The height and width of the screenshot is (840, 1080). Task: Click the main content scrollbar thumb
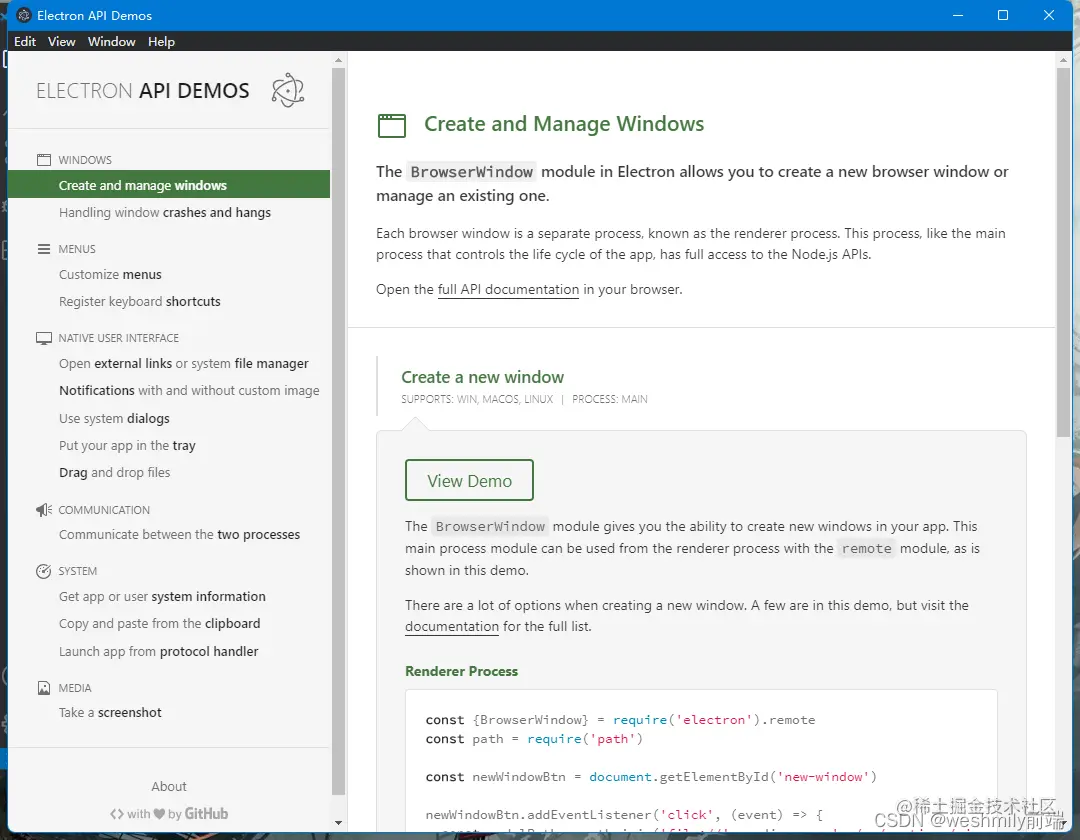[1063, 251]
